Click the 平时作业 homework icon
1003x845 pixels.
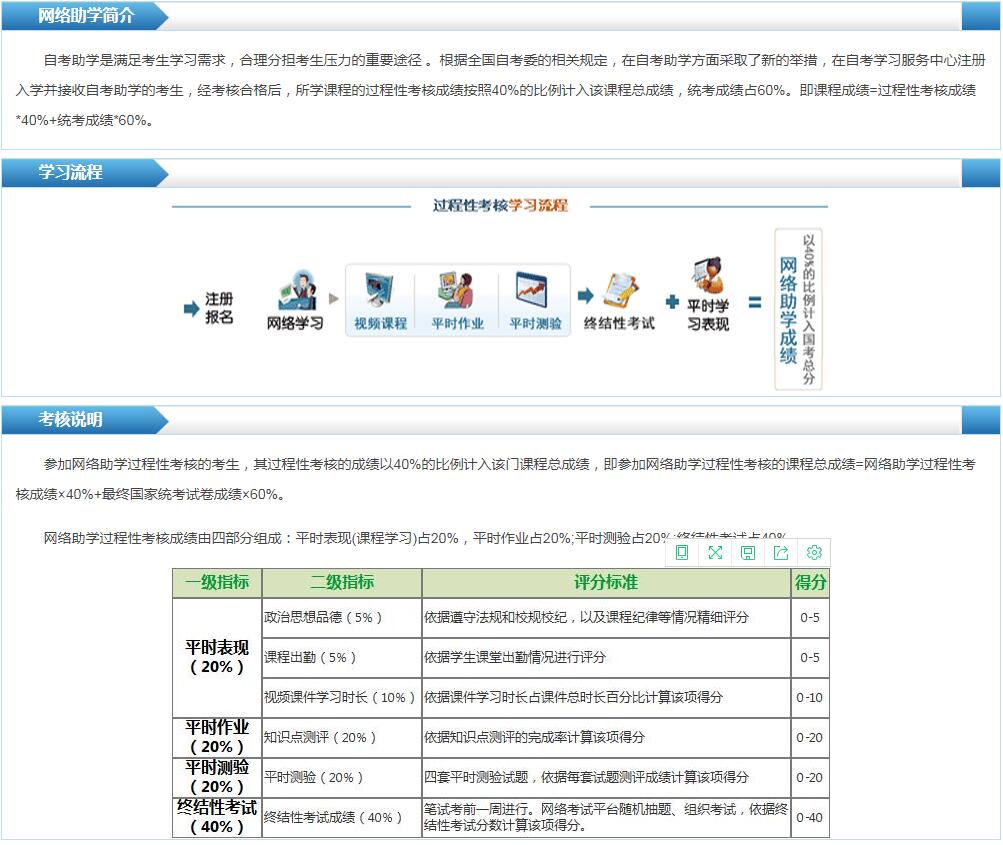457,290
